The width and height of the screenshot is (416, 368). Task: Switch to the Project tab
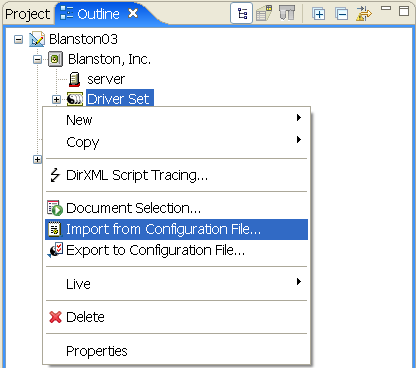tap(27, 14)
